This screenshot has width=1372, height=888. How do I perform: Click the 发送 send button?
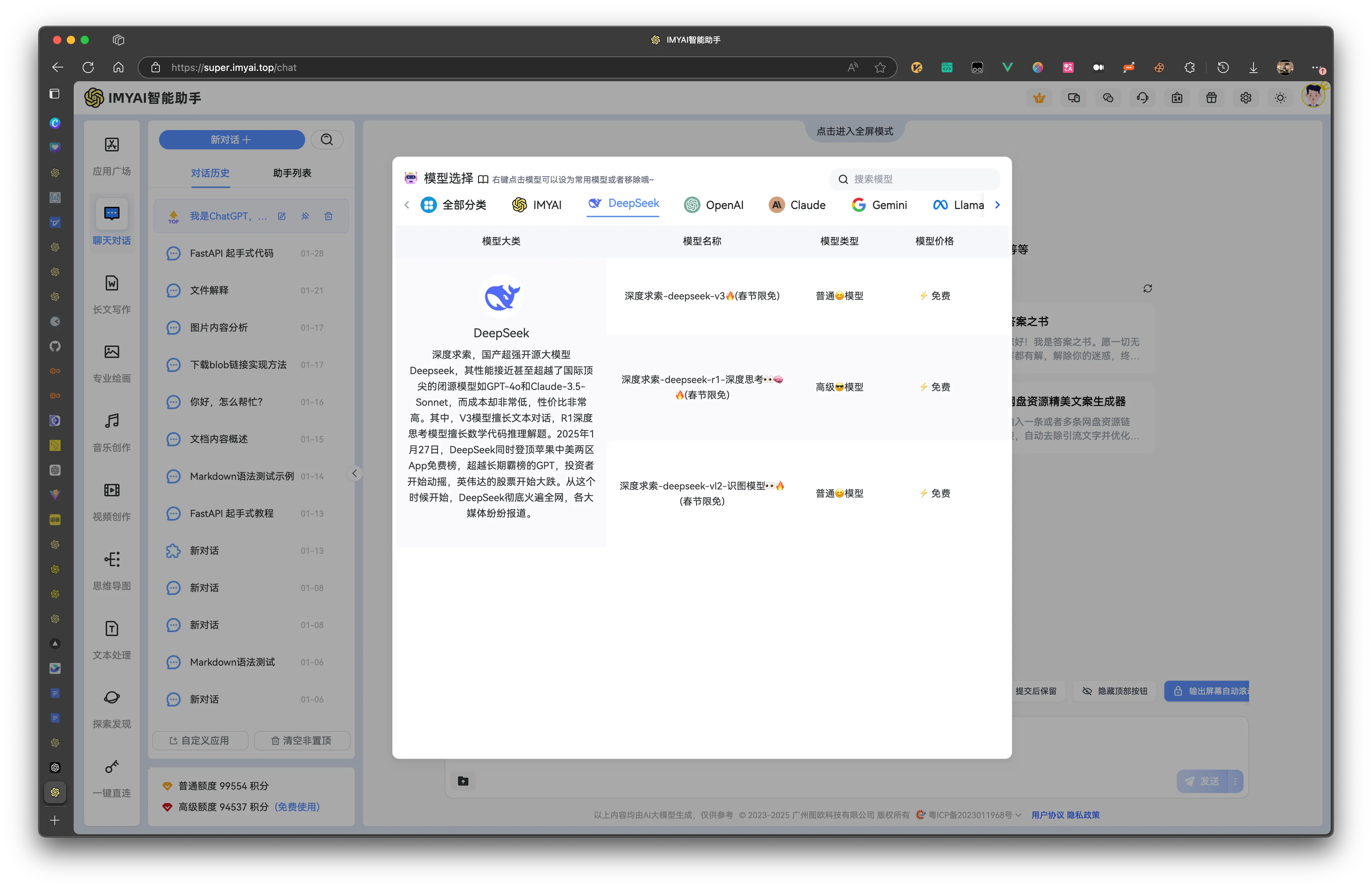(x=1203, y=781)
